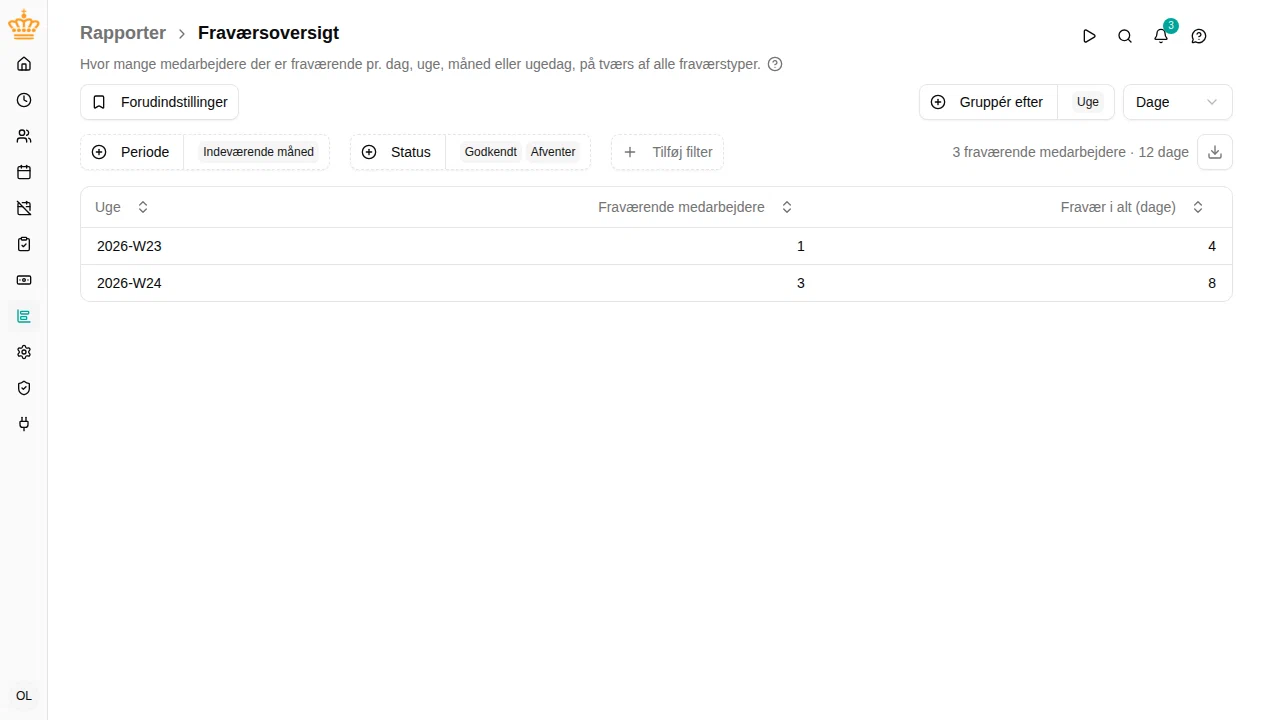Click the Rapporter breadcrumb link
The height and width of the screenshot is (720, 1280).
click(123, 33)
